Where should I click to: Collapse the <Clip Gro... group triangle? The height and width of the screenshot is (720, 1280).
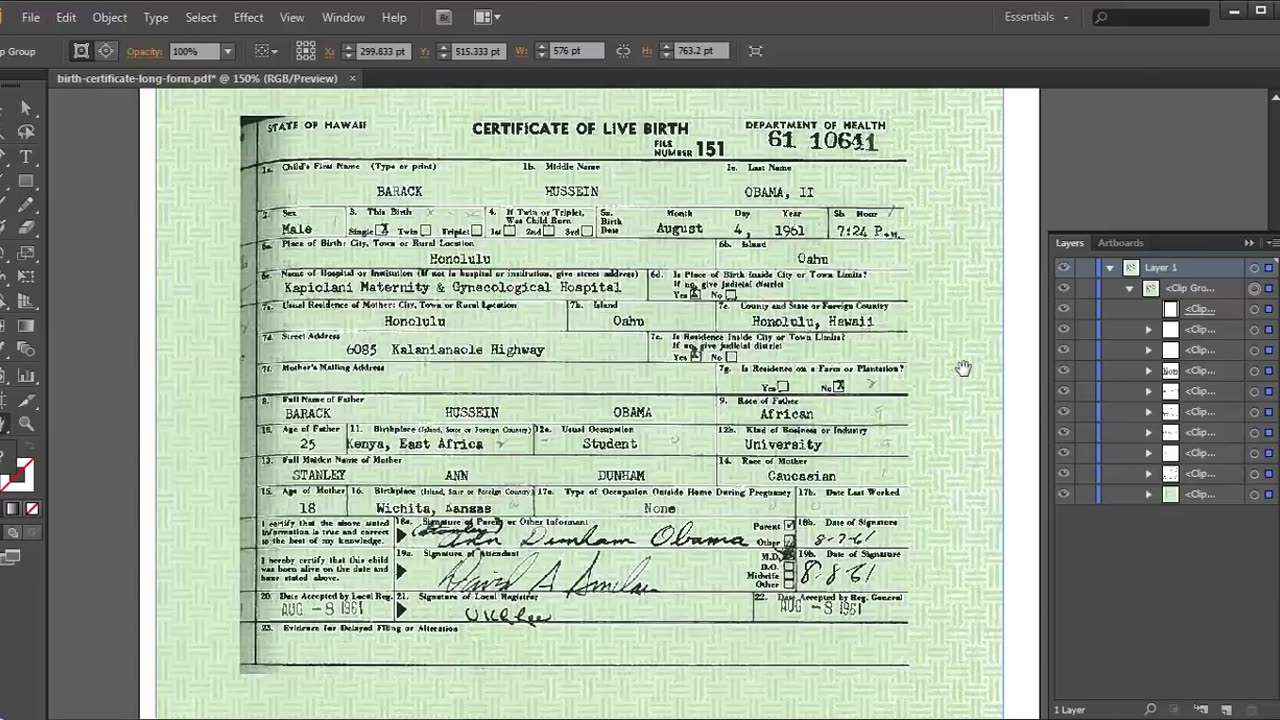click(x=1129, y=288)
